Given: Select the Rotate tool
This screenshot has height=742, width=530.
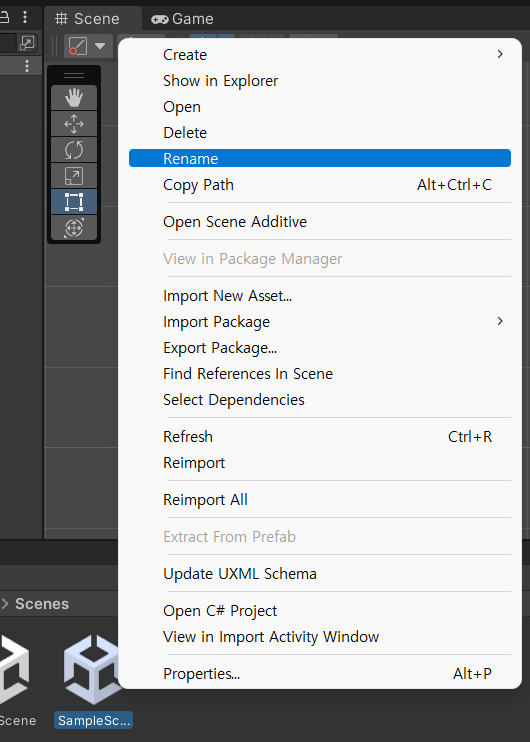Looking at the screenshot, I should [x=74, y=150].
